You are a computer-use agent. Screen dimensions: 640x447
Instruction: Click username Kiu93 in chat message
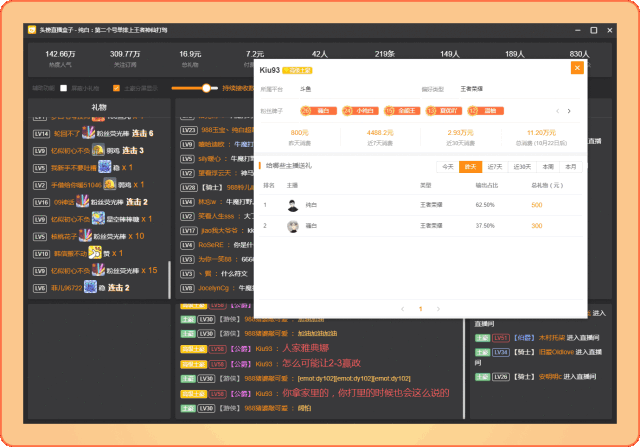[x=264, y=348]
